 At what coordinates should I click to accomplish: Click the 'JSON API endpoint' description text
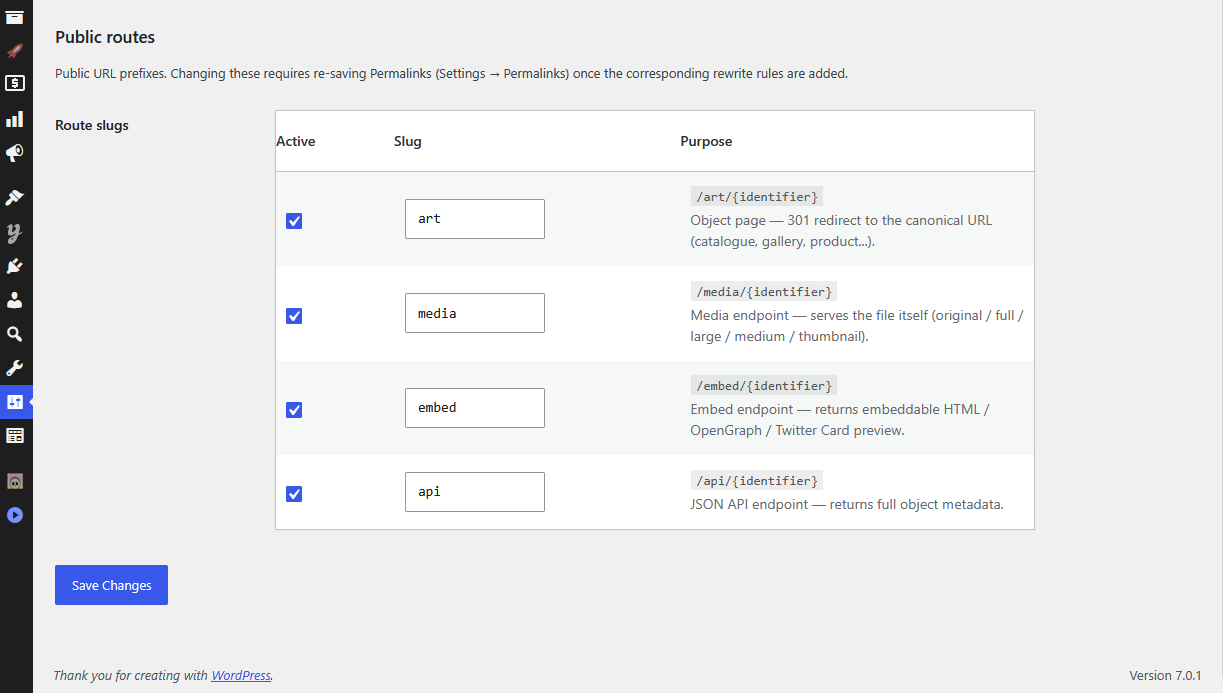click(847, 504)
